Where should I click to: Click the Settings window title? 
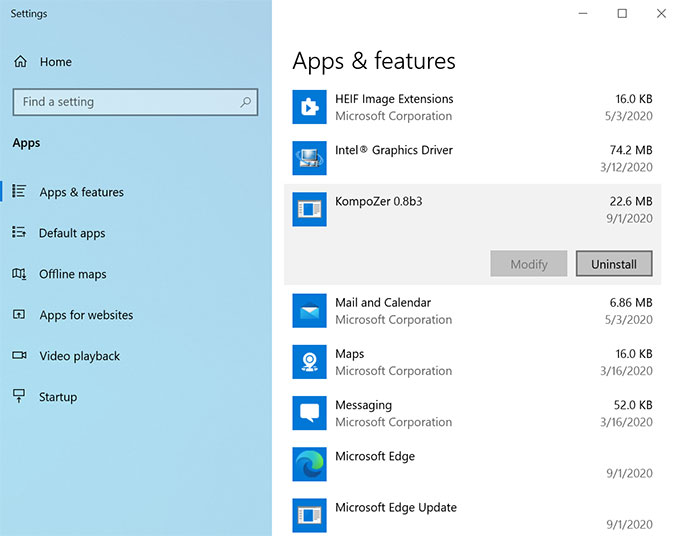click(x=29, y=14)
